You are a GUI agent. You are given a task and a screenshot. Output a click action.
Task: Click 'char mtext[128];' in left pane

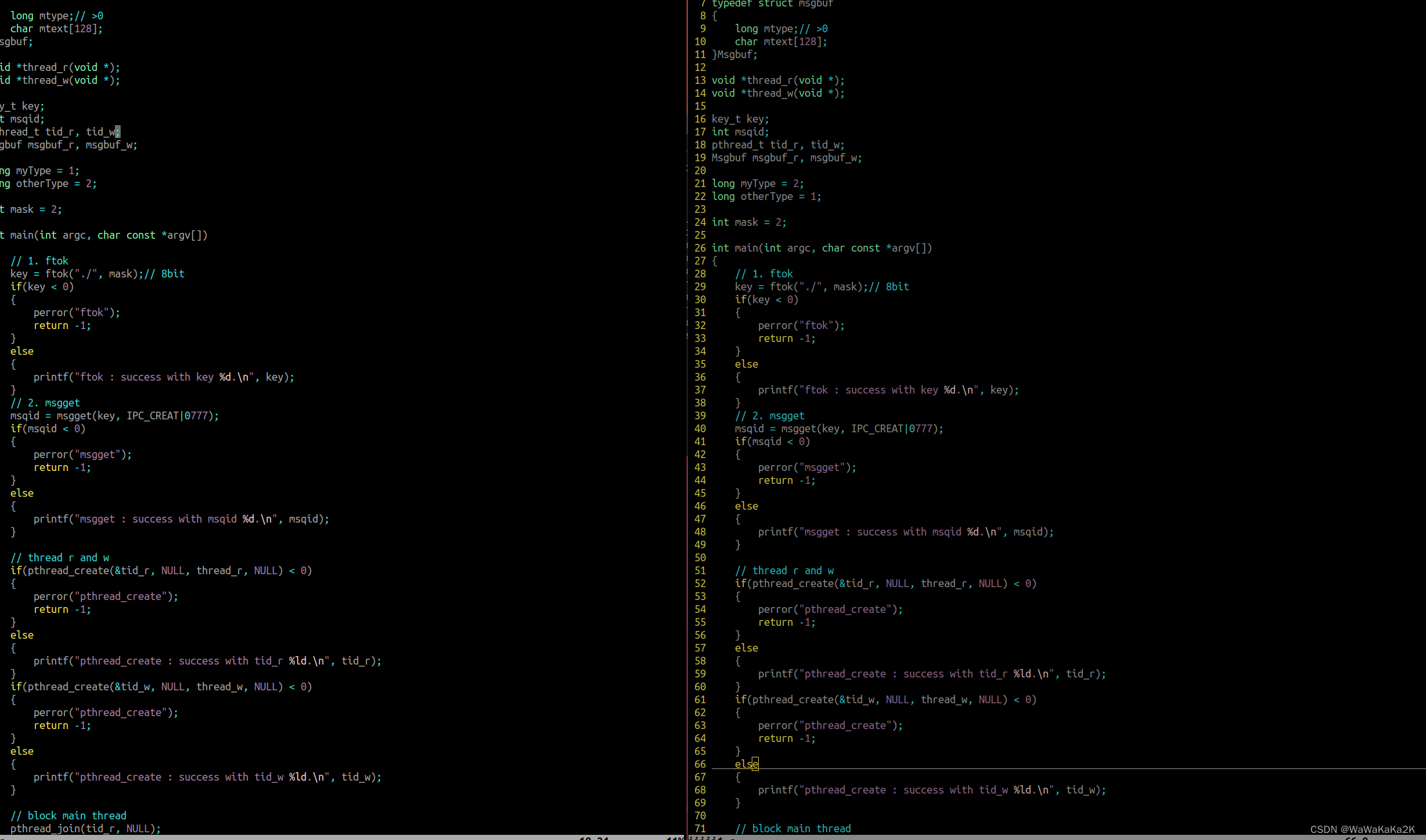(56, 29)
